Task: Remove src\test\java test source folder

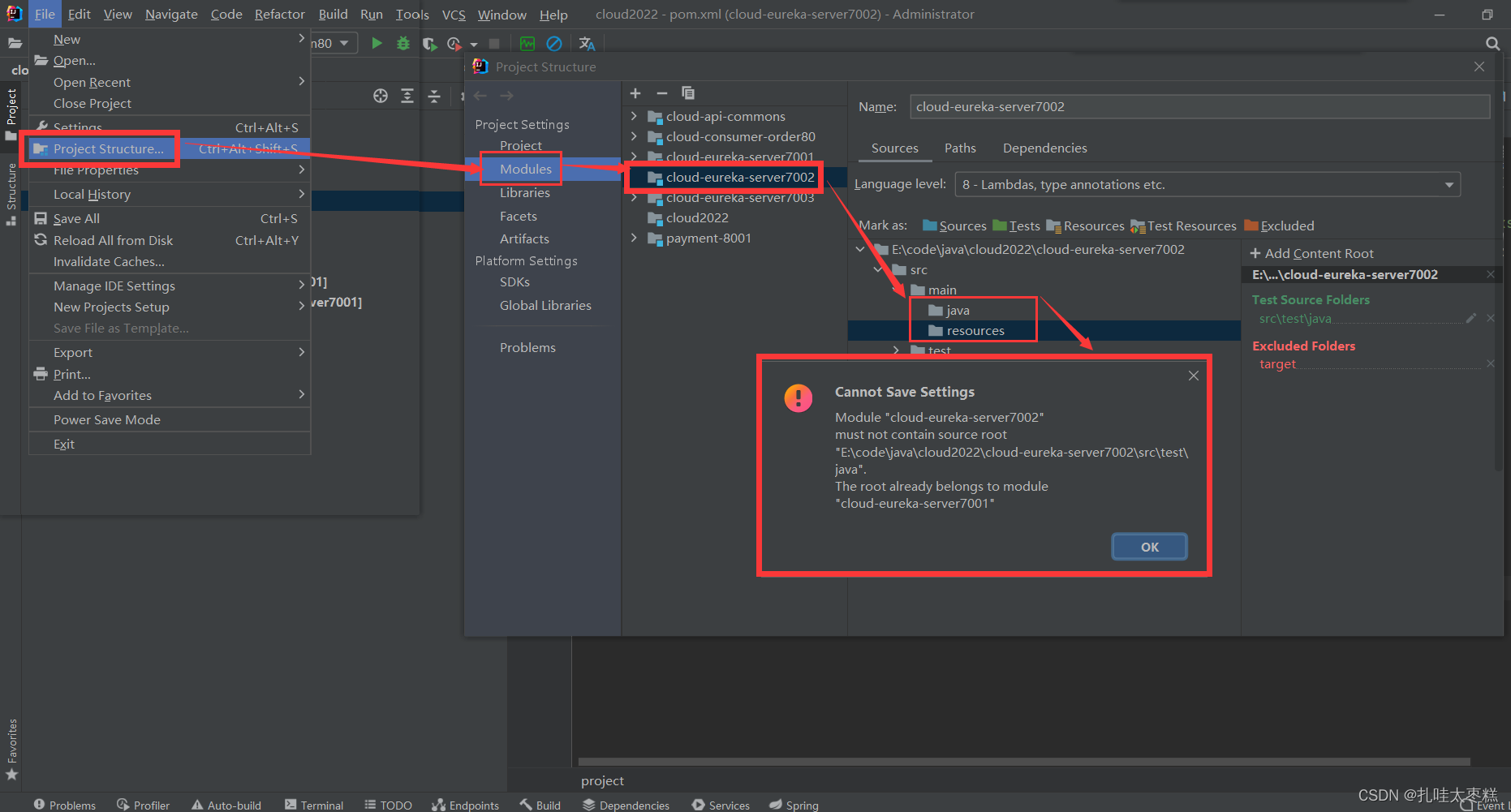Action: tap(1490, 318)
